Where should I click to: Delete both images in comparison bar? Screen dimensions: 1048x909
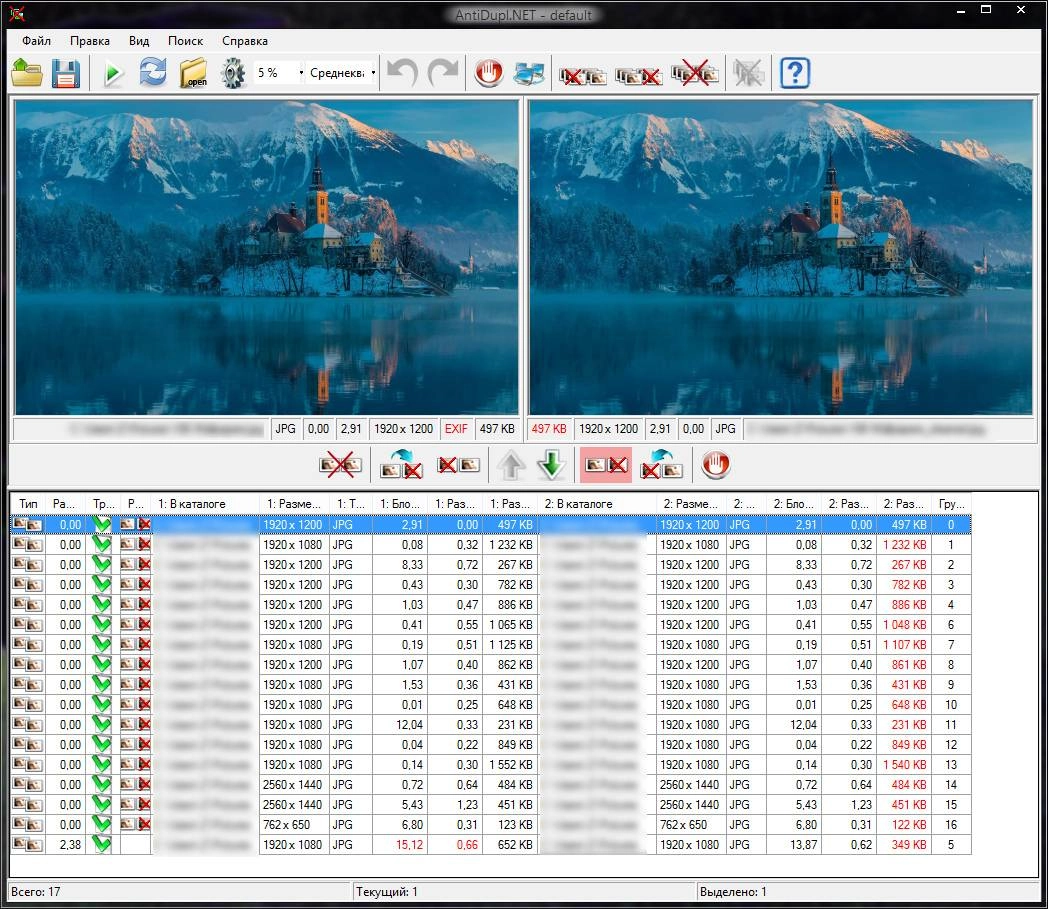pyautogui.click(x=340, y=465)
